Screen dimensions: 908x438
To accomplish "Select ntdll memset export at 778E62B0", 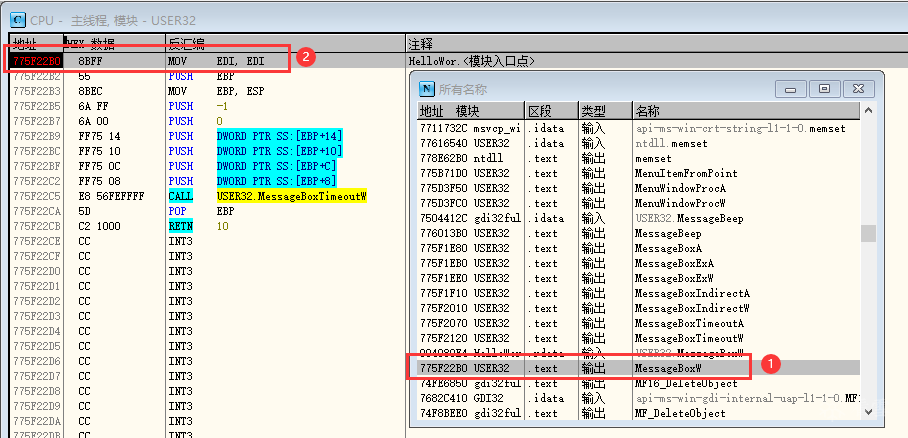I will [x=639, y=159].
